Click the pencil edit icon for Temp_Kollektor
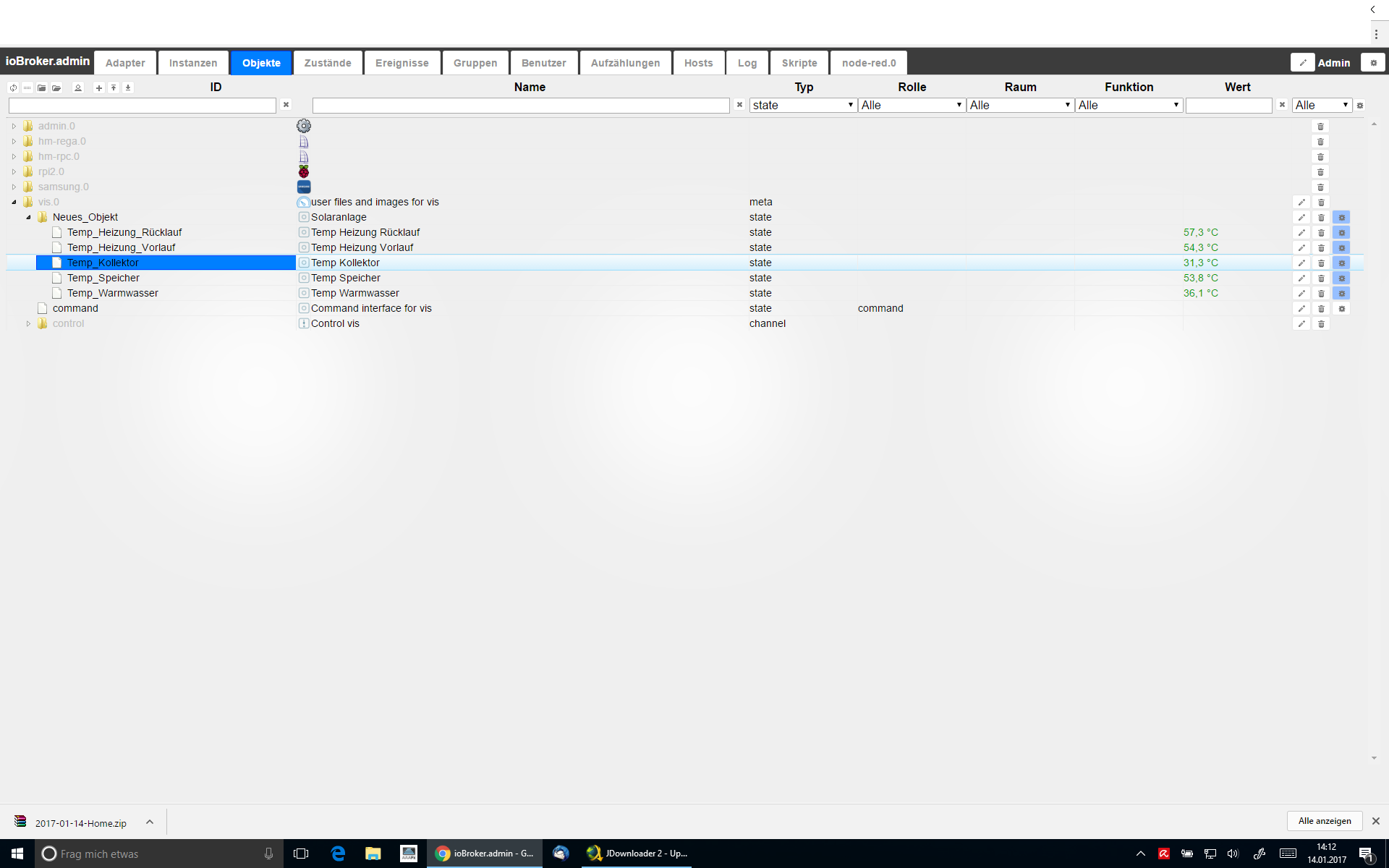1389x868 pixels. point(1301,263)
